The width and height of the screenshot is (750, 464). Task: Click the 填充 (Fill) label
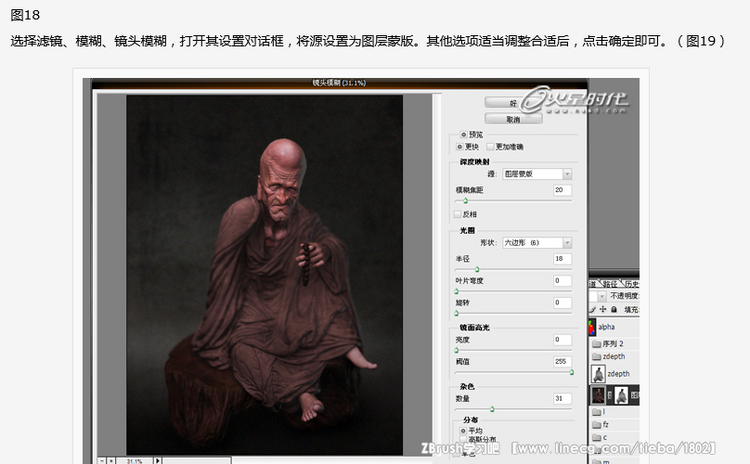tap(631, 309)
